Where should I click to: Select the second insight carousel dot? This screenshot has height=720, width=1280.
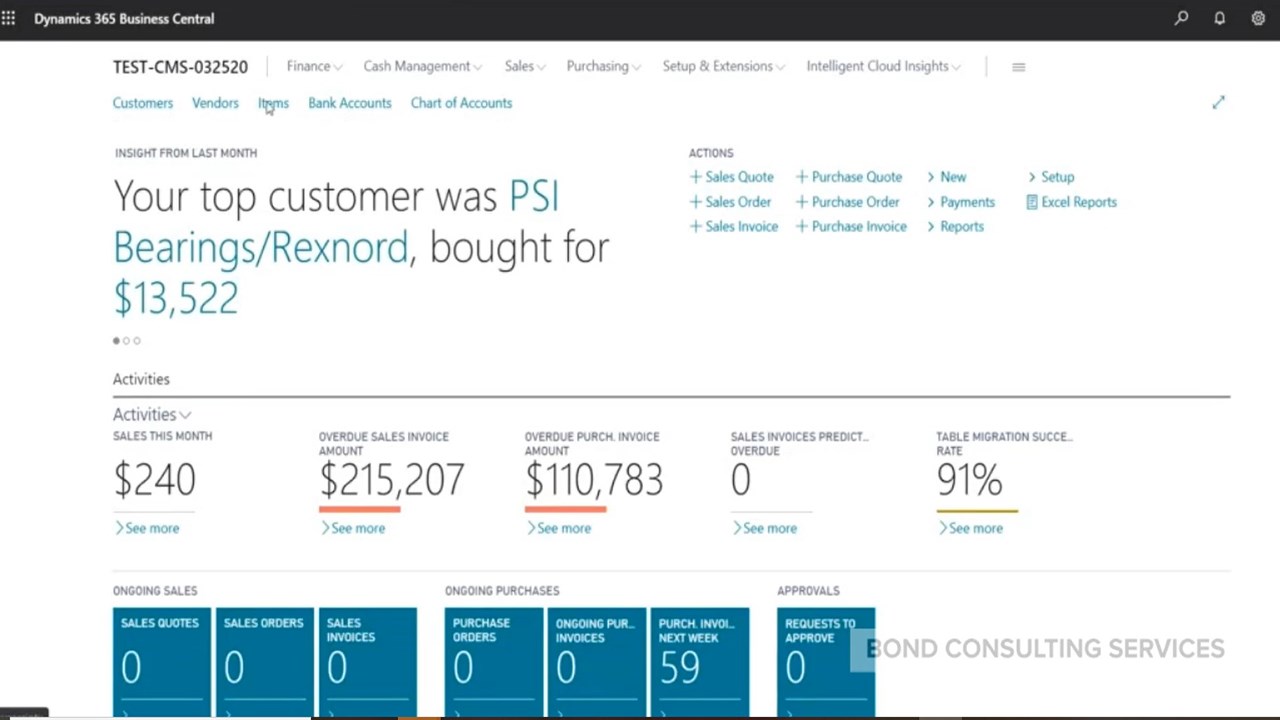(127, 341)
